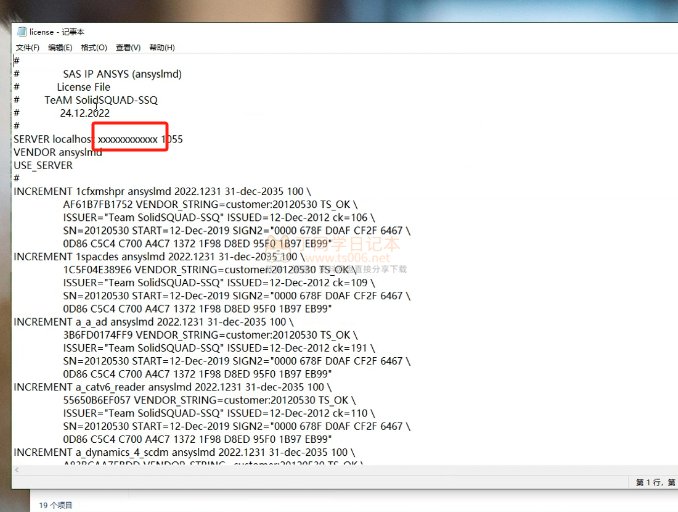Open the 格式(O) menu

click(94, 48)
